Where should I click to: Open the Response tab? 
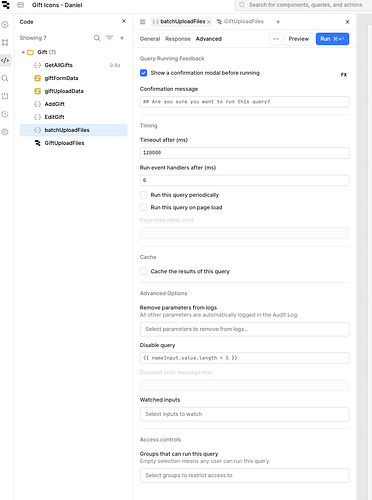[x=178, y=39]
